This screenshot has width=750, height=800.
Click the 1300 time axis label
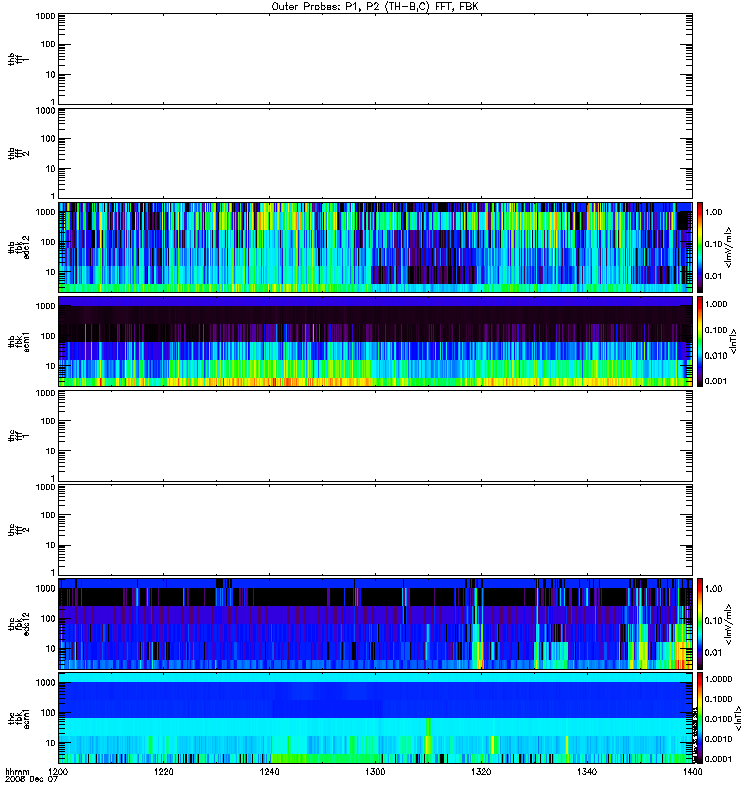tap(375, 772)
